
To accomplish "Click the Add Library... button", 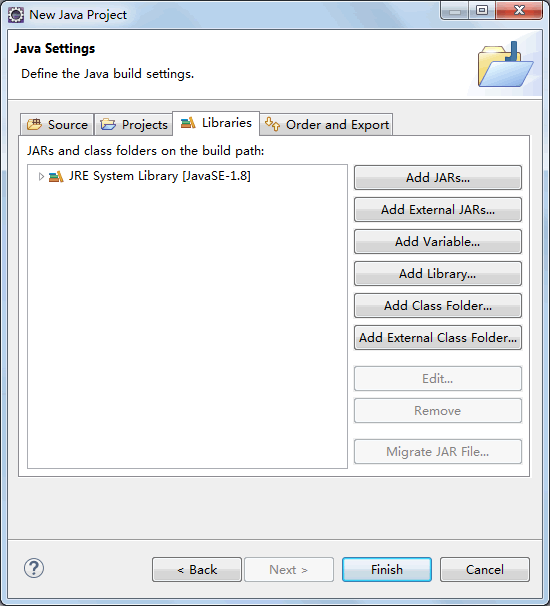I will pyautogui.click(x=438, y=274).
